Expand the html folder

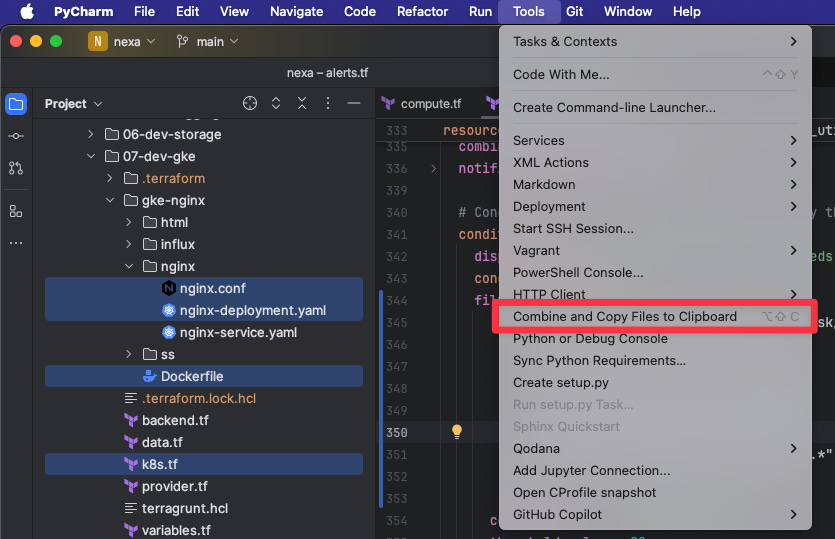(129, 222)
